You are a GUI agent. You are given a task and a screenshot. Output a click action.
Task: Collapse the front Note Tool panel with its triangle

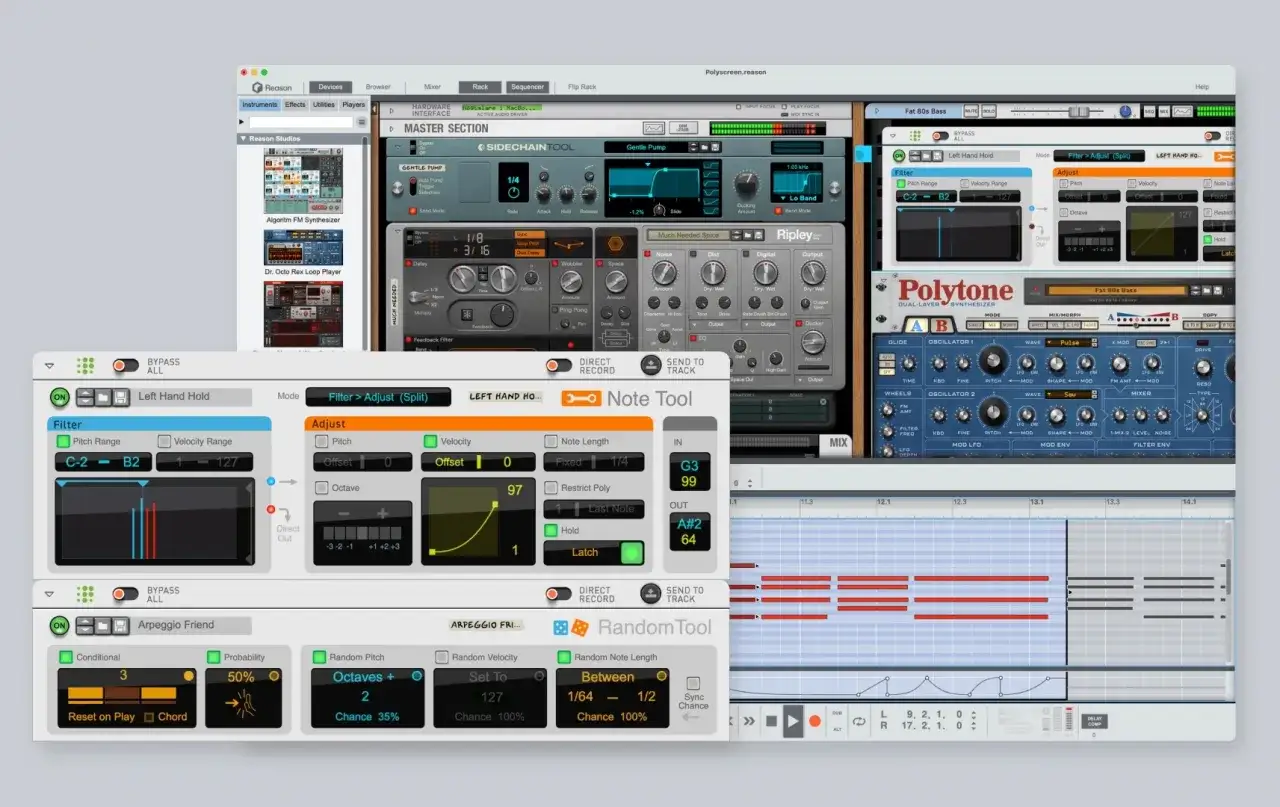coord(49,367)
